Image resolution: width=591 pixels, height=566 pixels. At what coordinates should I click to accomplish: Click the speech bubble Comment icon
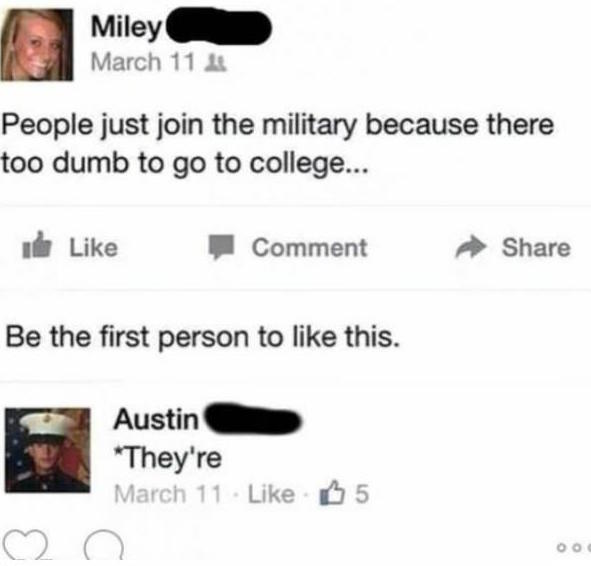coord(222,247)
